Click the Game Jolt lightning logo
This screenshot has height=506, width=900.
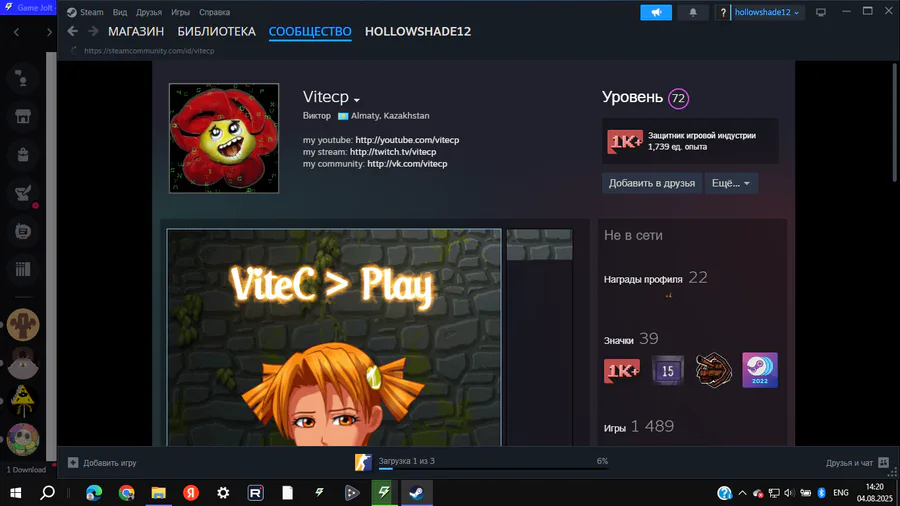[x=9, y=7]
